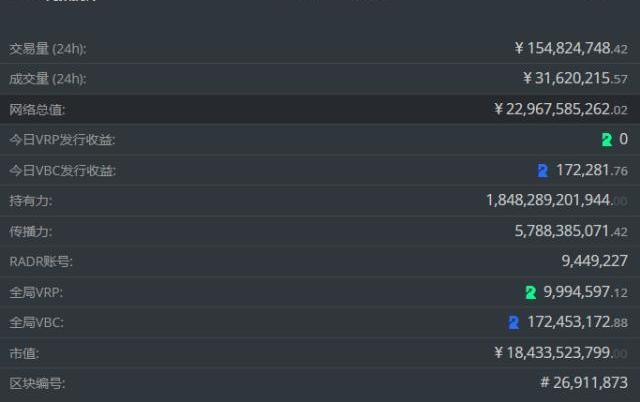Click the 传播力 value 5,788,385,071.42

click(x=571, y=232)
